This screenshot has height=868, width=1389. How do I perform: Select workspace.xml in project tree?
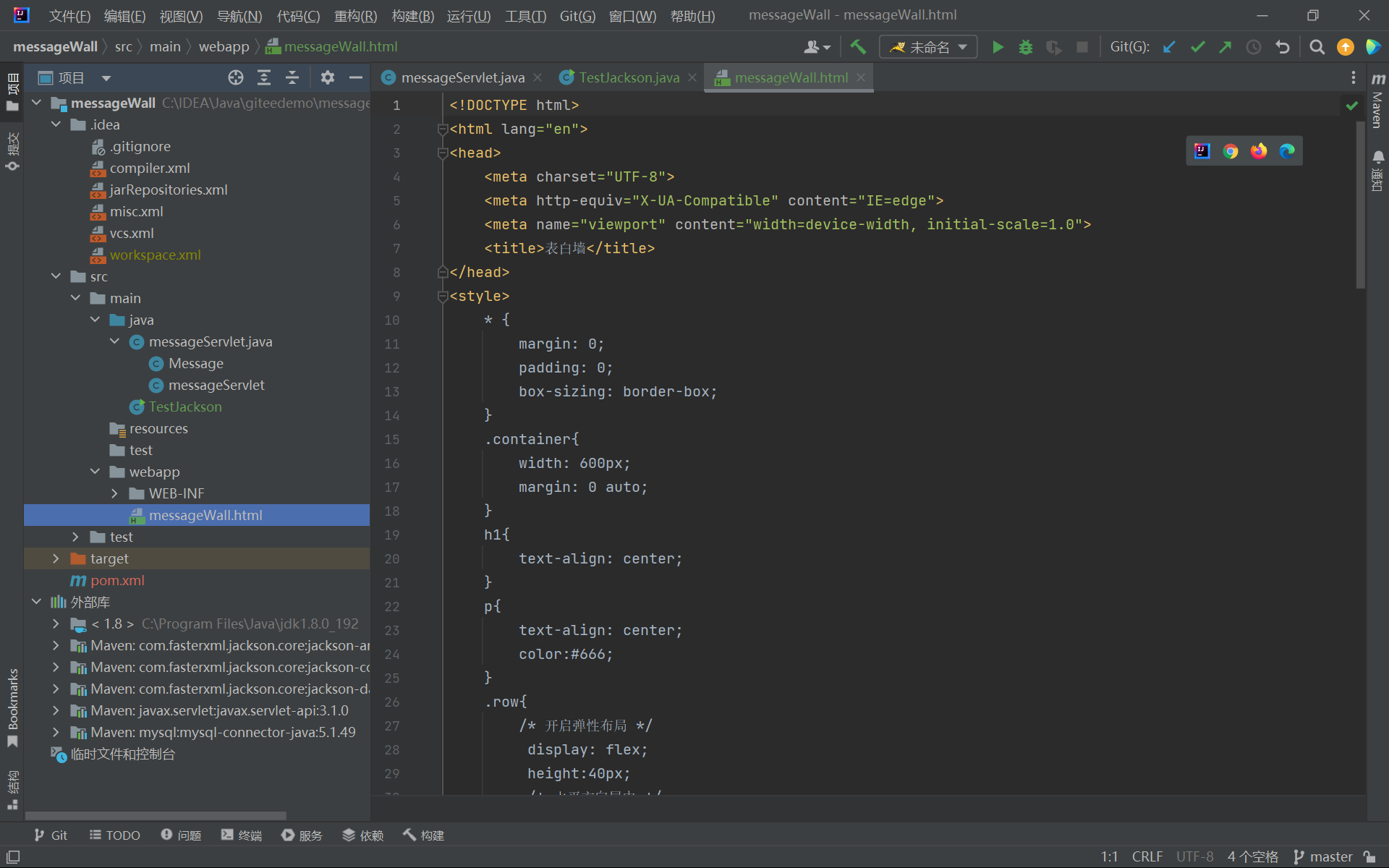155,255
